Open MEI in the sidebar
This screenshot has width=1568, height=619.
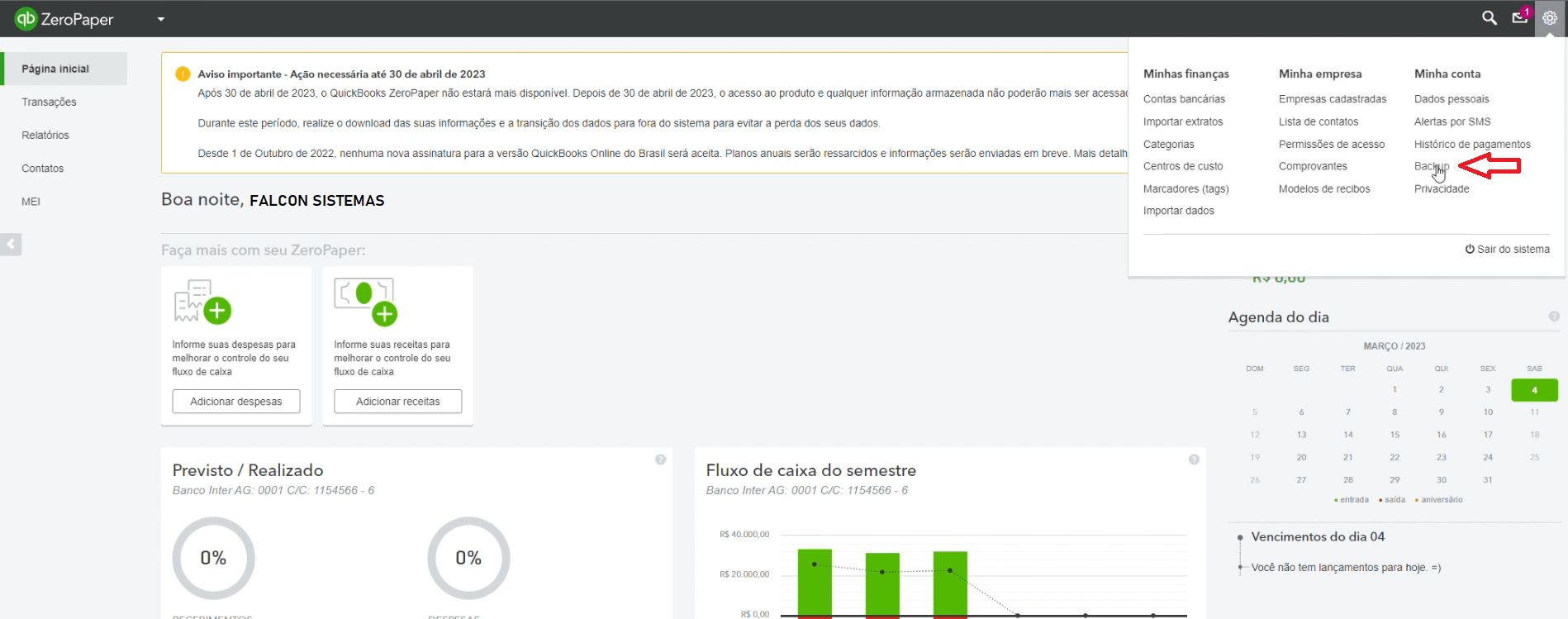pyautogui.click(x=31, y=201)
